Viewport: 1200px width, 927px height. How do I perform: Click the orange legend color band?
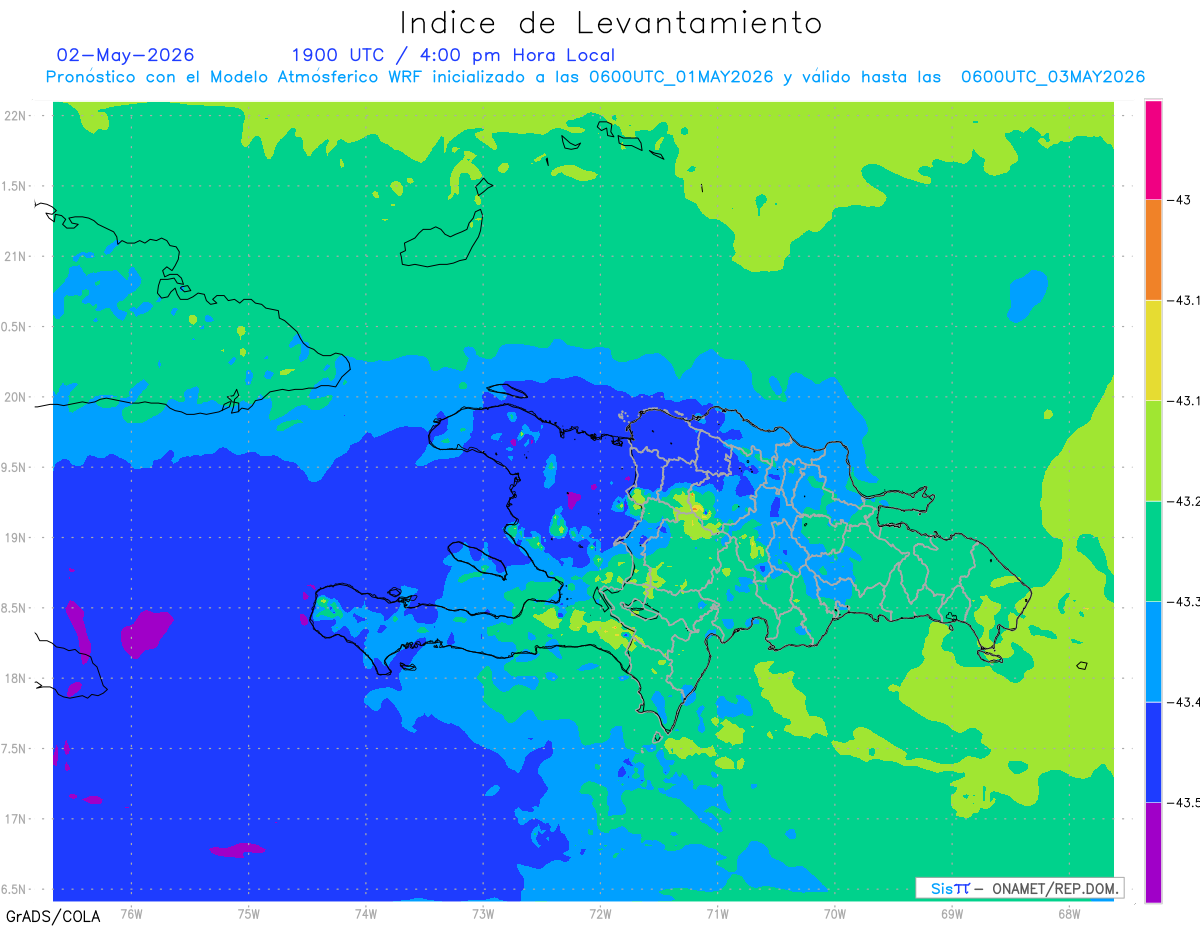click(1153, 249)
